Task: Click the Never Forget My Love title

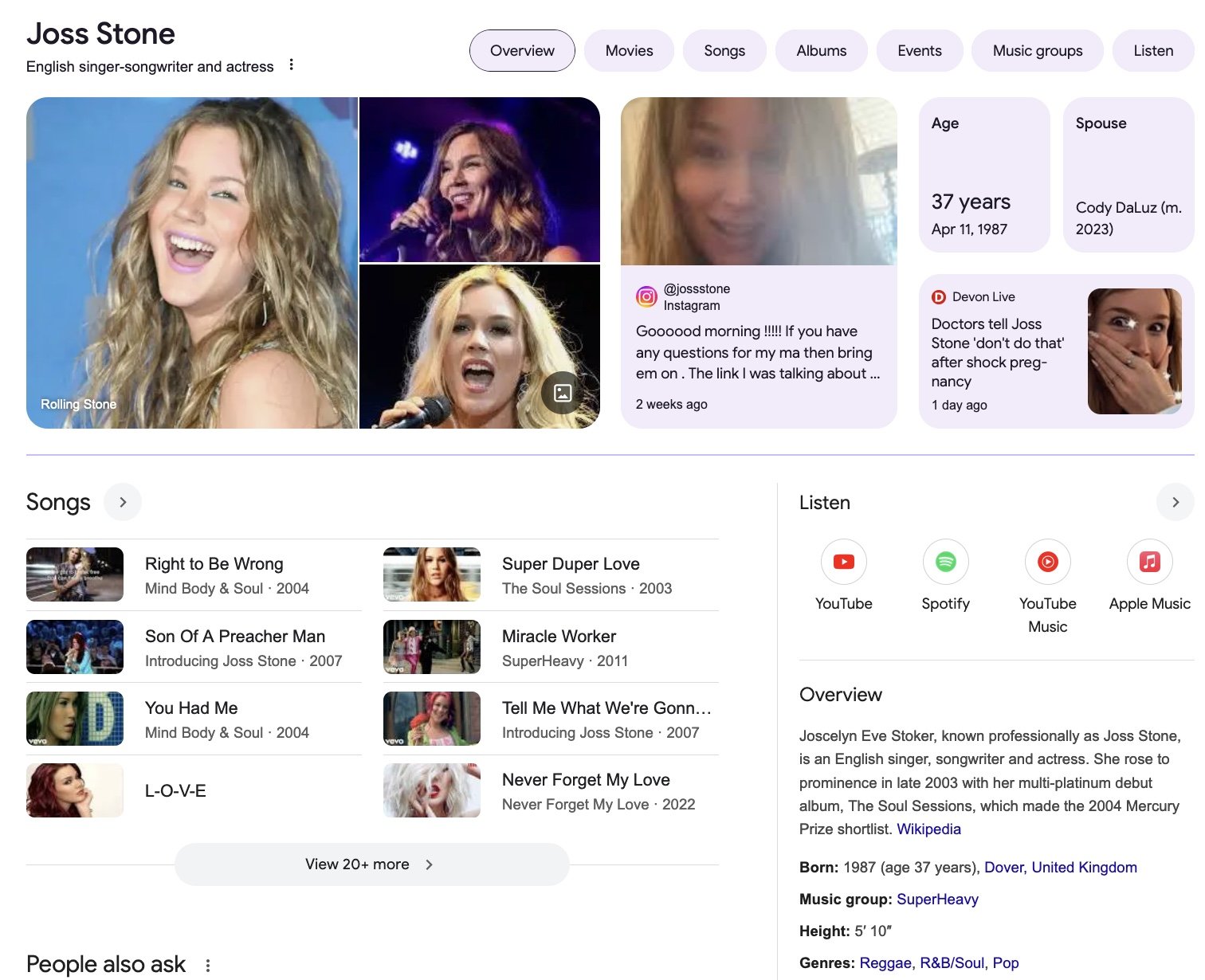Action: [x=586, y=780]
